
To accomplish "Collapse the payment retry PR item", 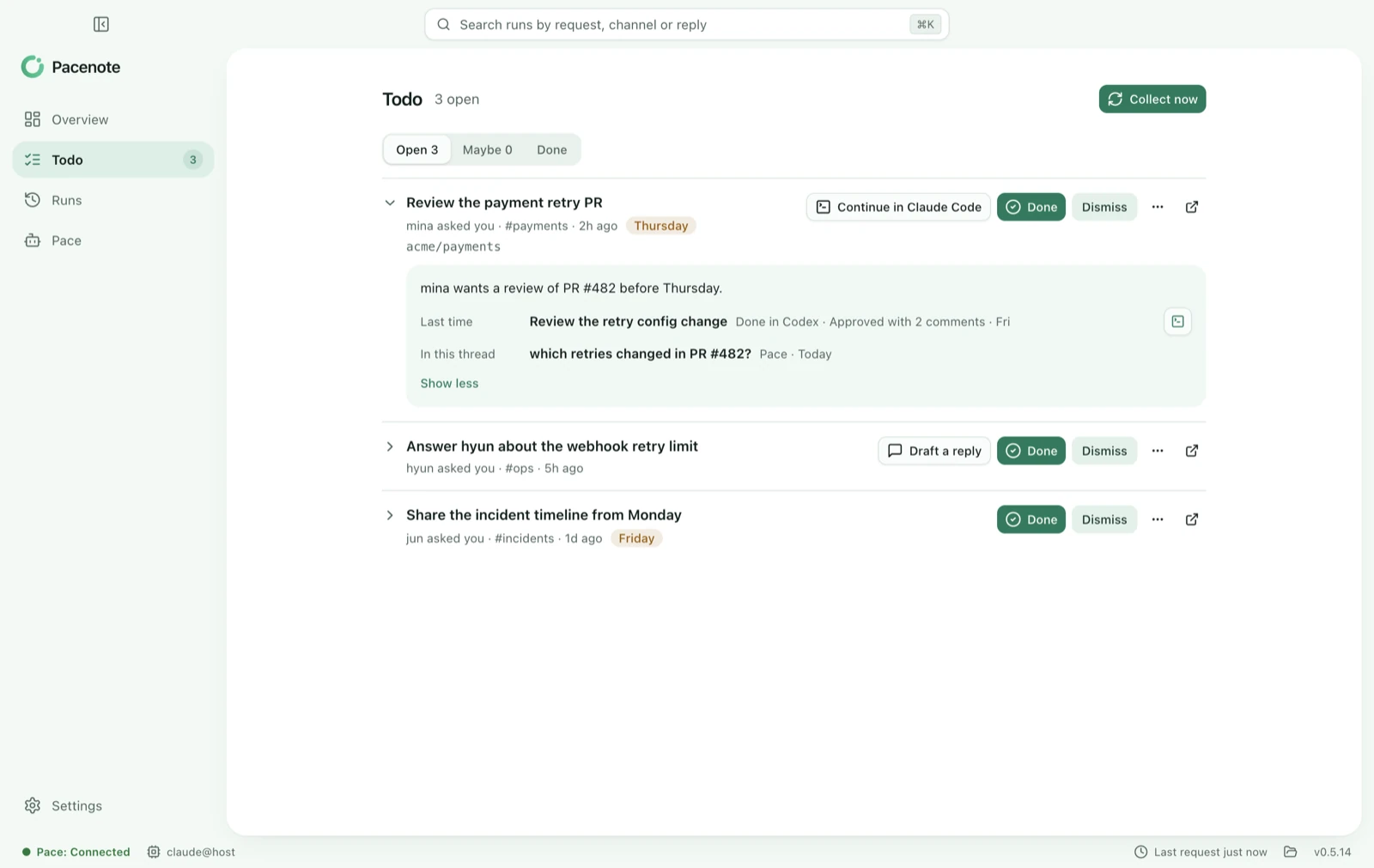I will click(390, 203).
